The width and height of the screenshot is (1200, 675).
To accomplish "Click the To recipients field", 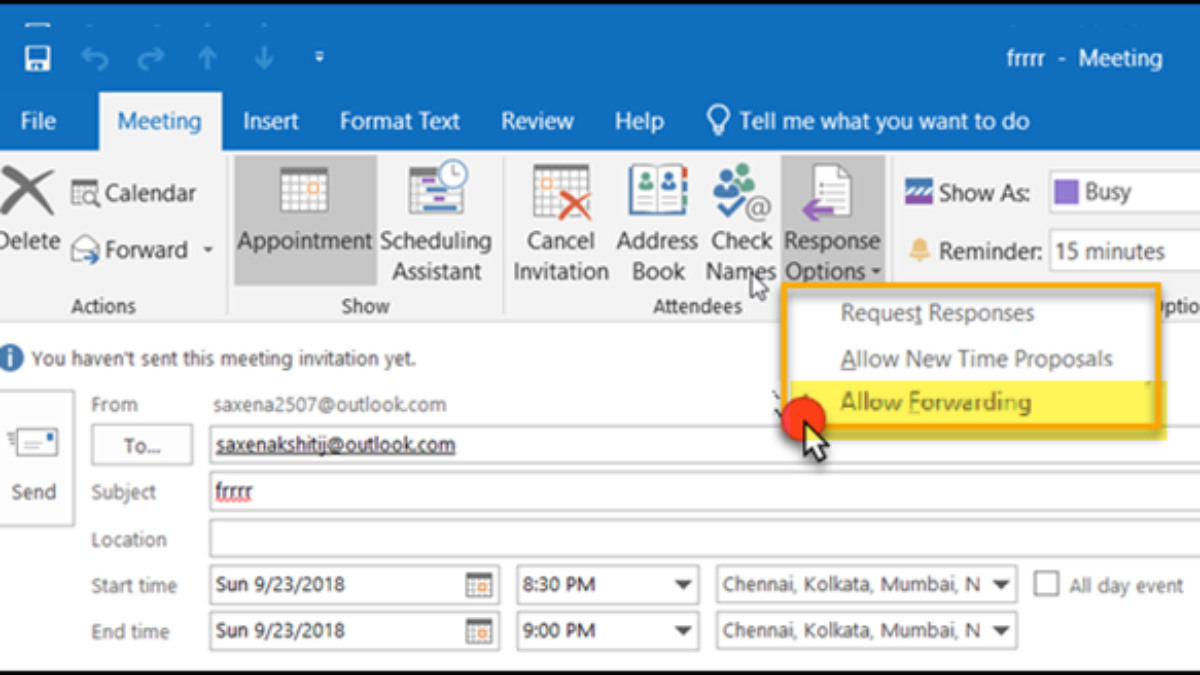I will 705,445.
